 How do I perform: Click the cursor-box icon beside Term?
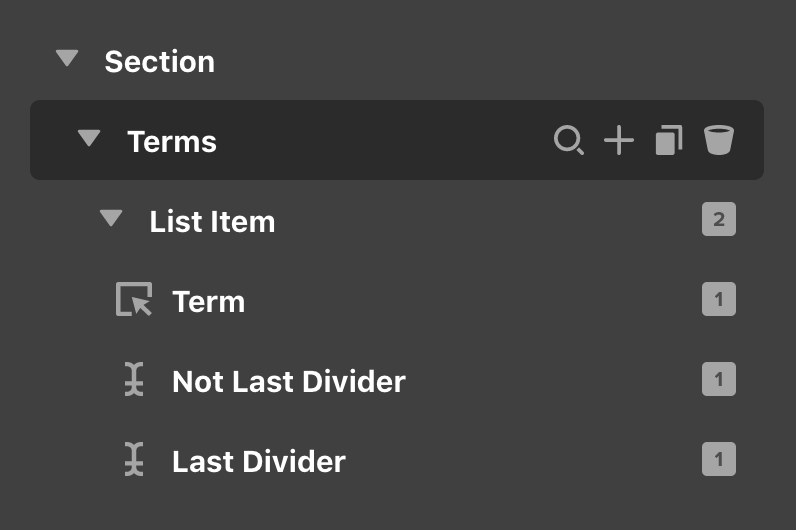click(134, 300)
